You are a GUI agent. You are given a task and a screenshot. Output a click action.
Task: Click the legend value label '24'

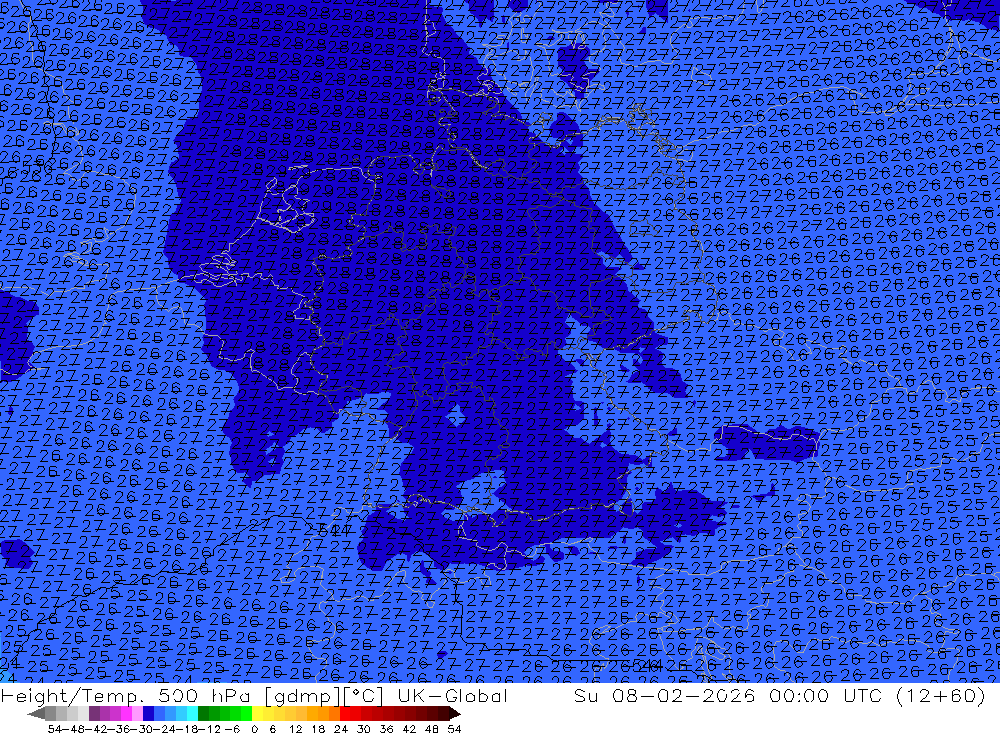pyautogui.click(x=341, y=729)
